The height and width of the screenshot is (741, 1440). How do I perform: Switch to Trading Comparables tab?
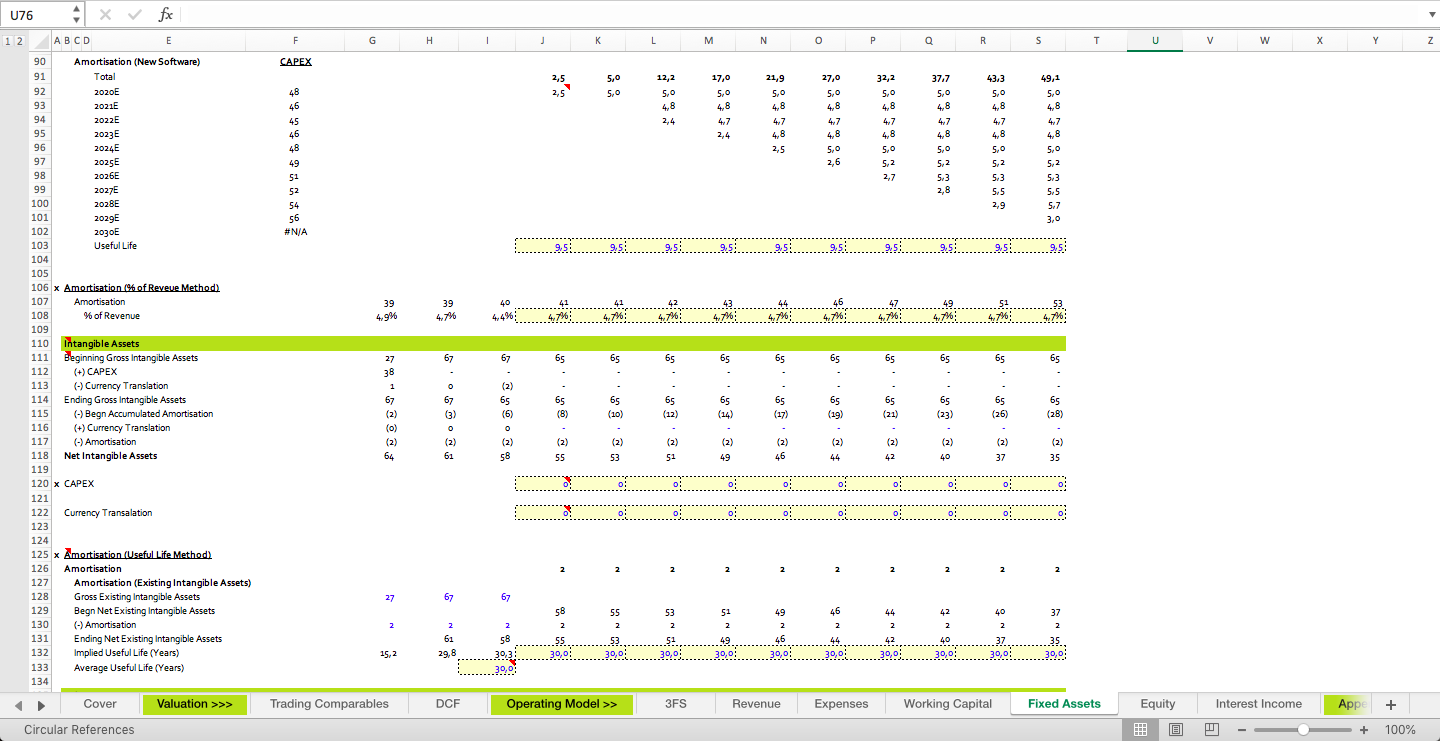click(x=329, y=704)
